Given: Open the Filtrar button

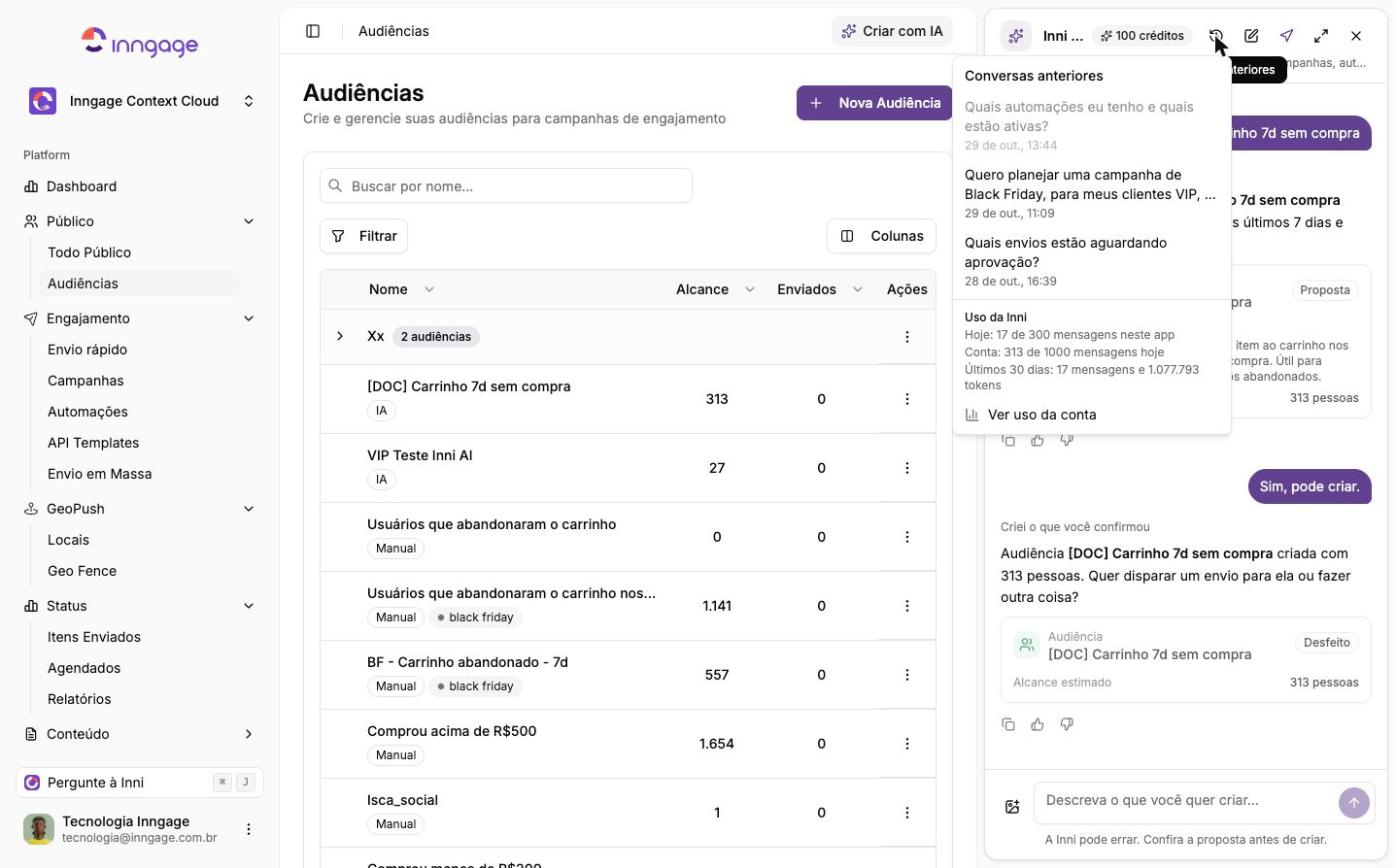Looking at the screenshot, I should [x=364, y=236].
